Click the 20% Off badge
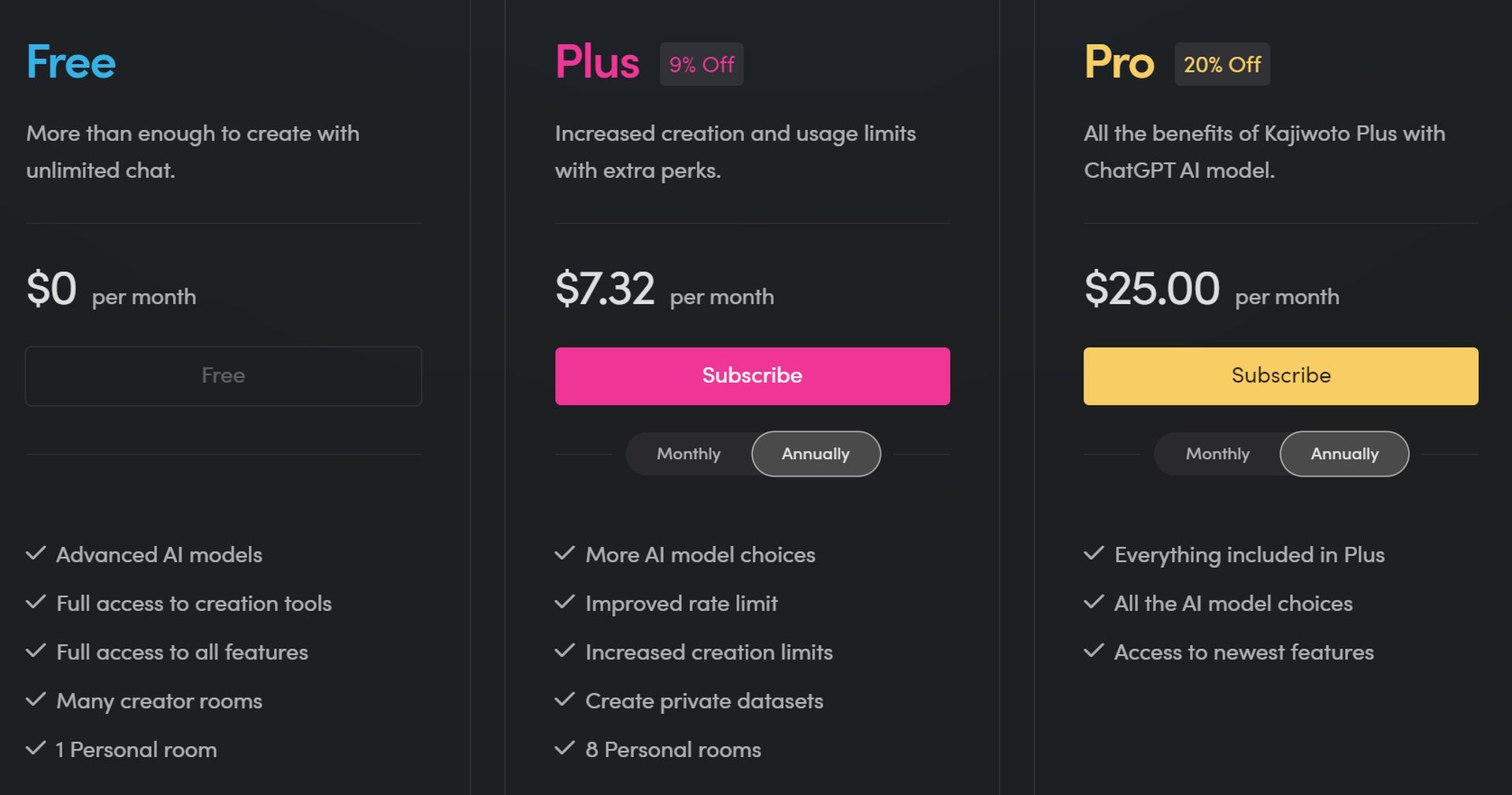 1222,64
